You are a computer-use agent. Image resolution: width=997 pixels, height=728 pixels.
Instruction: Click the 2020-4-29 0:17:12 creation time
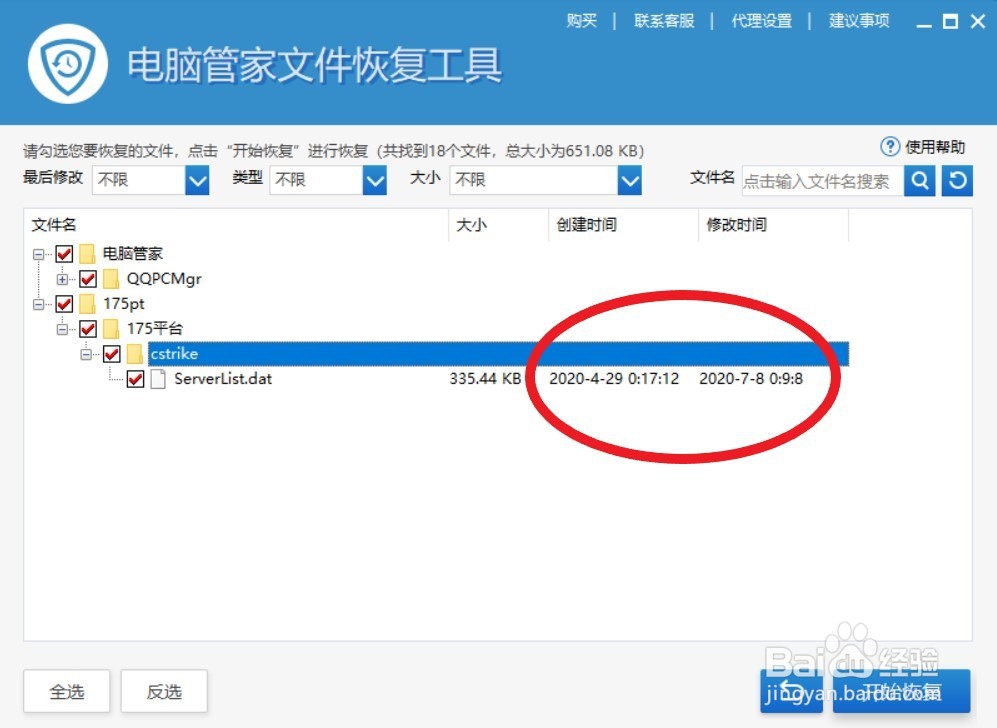pyautogui.click(x=614, y=379)
